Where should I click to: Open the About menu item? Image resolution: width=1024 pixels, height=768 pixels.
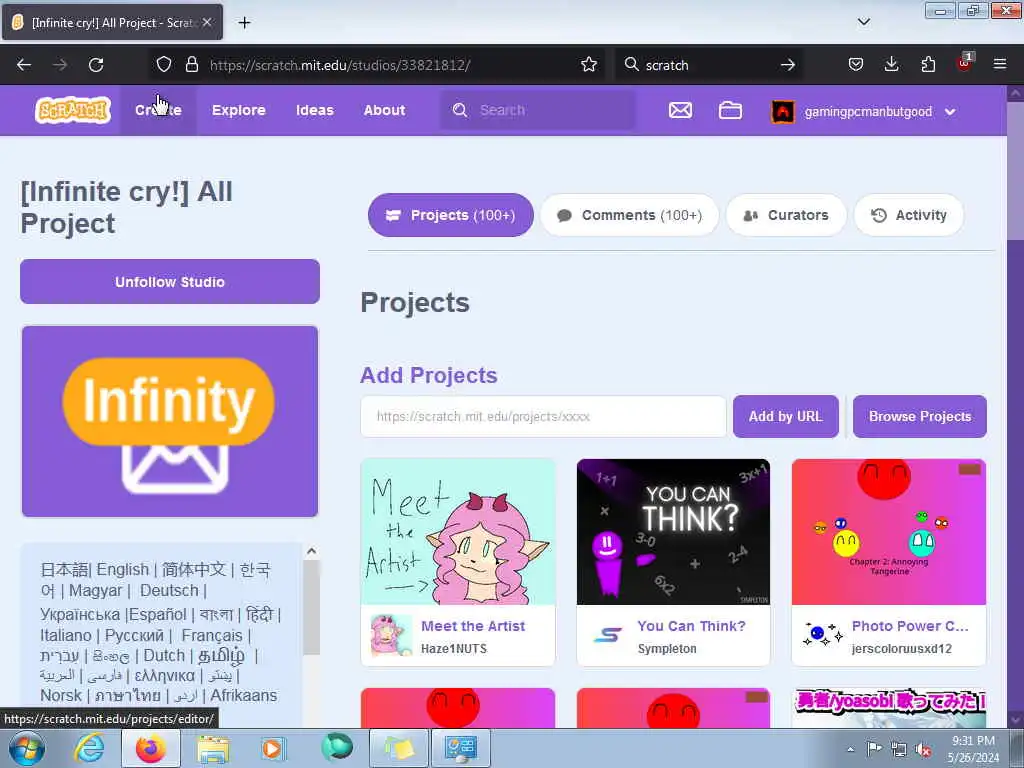coord(385,110)
